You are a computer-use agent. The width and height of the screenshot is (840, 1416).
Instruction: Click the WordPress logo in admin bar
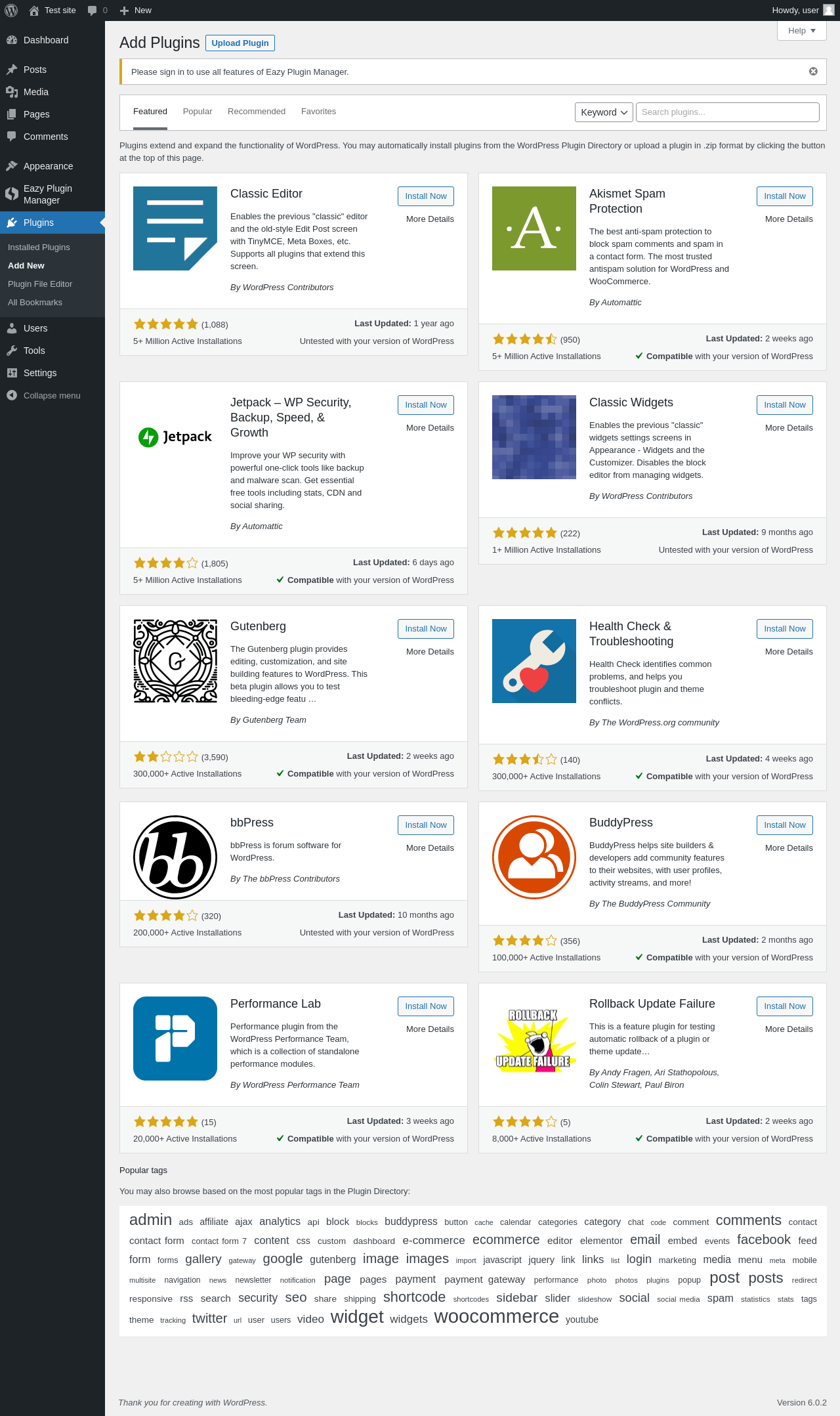11,11
